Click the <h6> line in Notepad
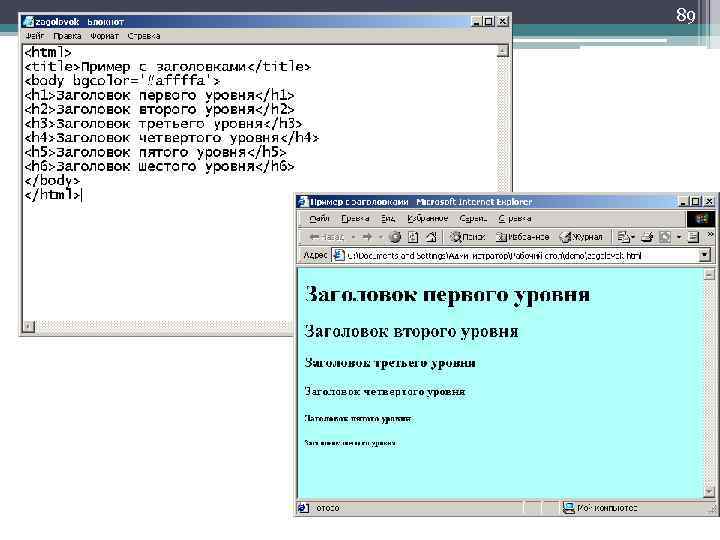 [x=159, y=166]
